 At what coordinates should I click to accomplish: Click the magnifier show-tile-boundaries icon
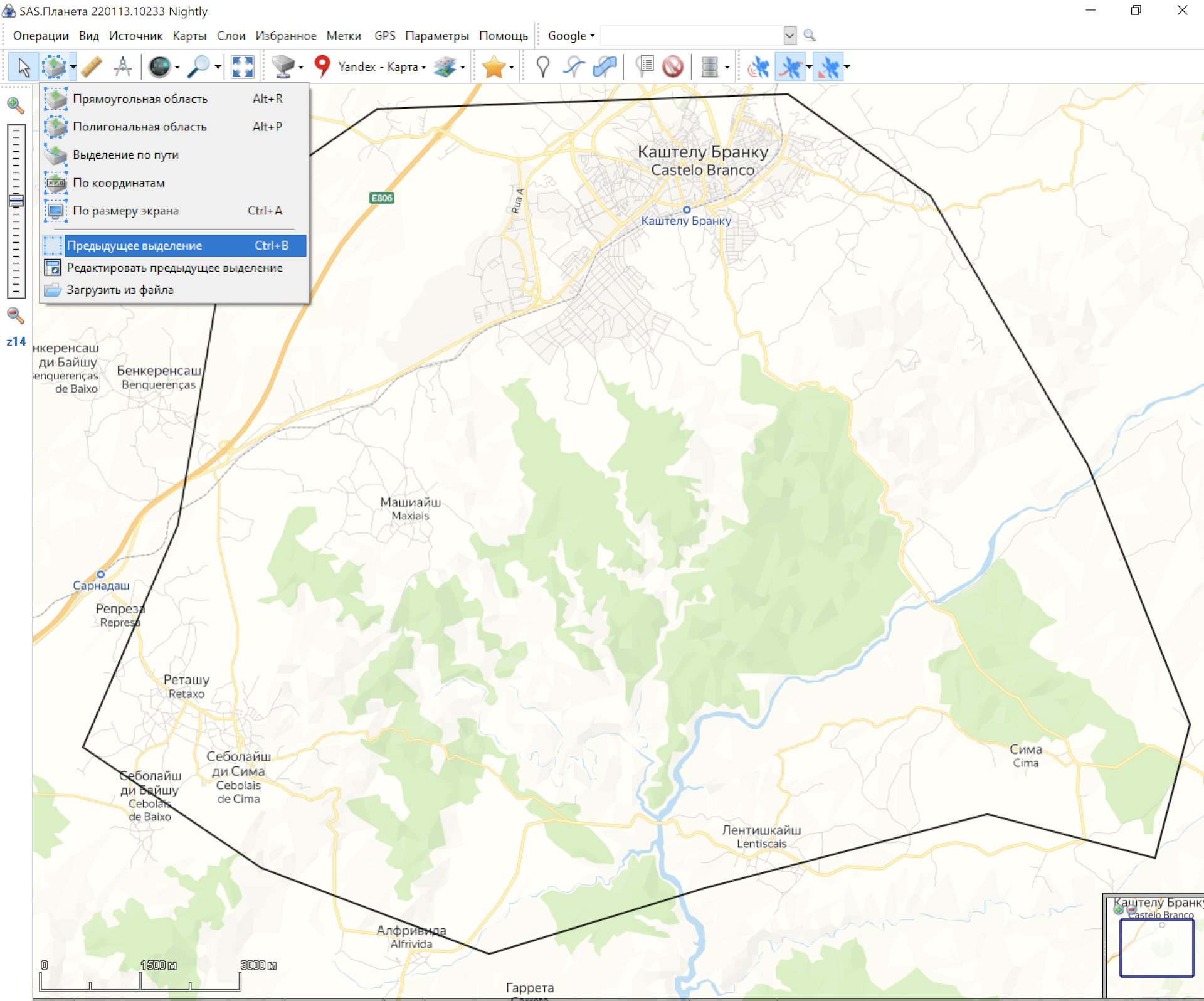[x=199, y=66]
